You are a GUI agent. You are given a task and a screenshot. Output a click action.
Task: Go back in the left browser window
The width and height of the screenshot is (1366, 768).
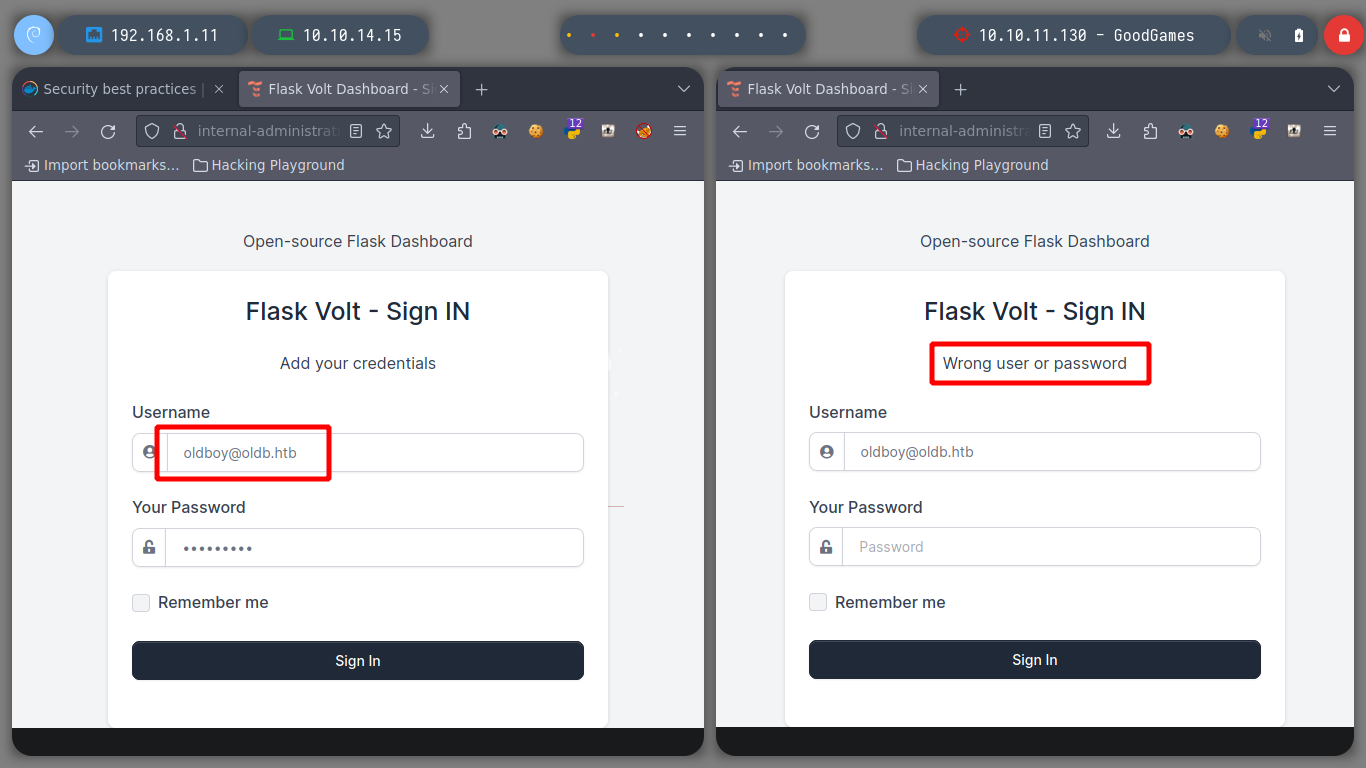(36, 131)
